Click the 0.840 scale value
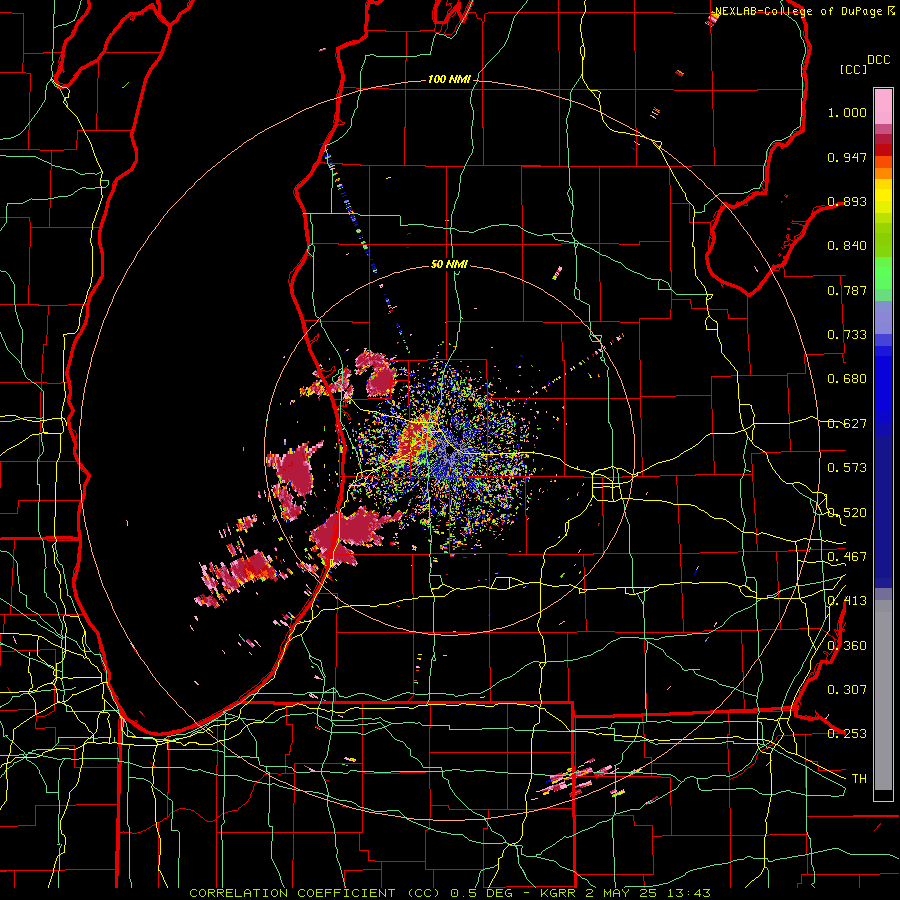This screenshot has width=900, height=900. tap(847, 246)
